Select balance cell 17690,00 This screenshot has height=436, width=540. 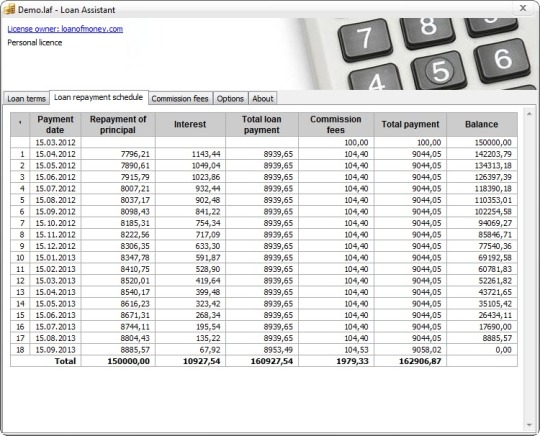click(x=482, y=326)
